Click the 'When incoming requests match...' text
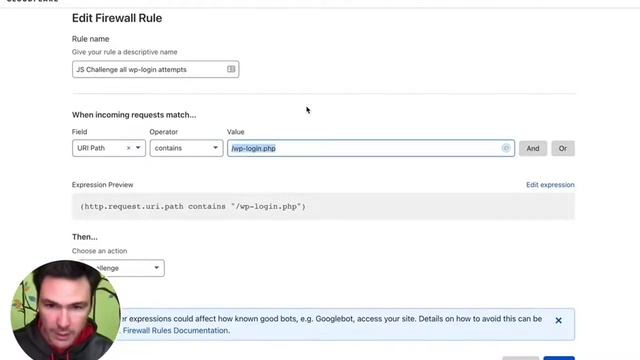640x360 pixels. click(x=134, y=115)
